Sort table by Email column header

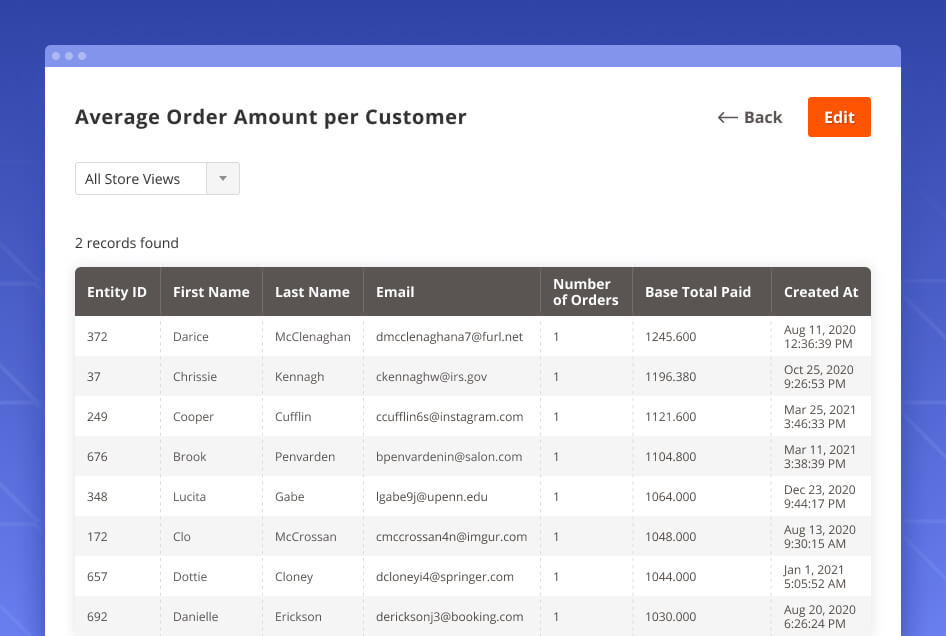coord(395,292)
